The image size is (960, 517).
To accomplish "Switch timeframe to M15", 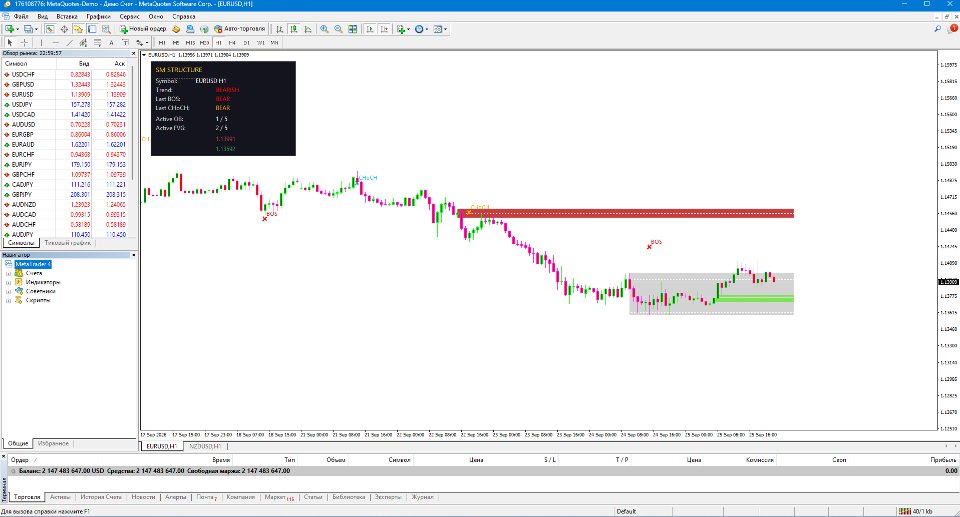I will [190, 42].
